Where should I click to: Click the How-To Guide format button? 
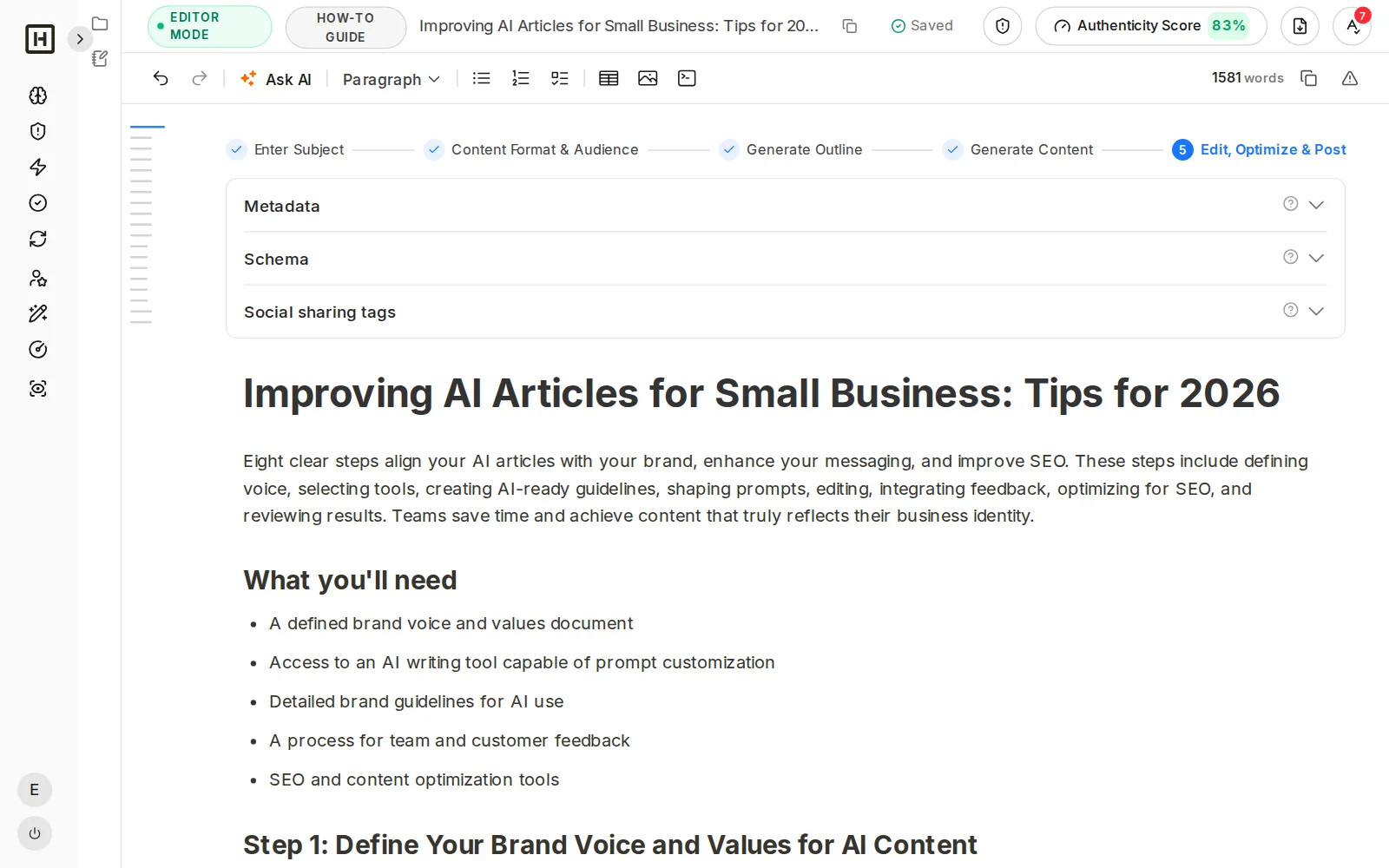pyautogui.click(x=346, y=28)
